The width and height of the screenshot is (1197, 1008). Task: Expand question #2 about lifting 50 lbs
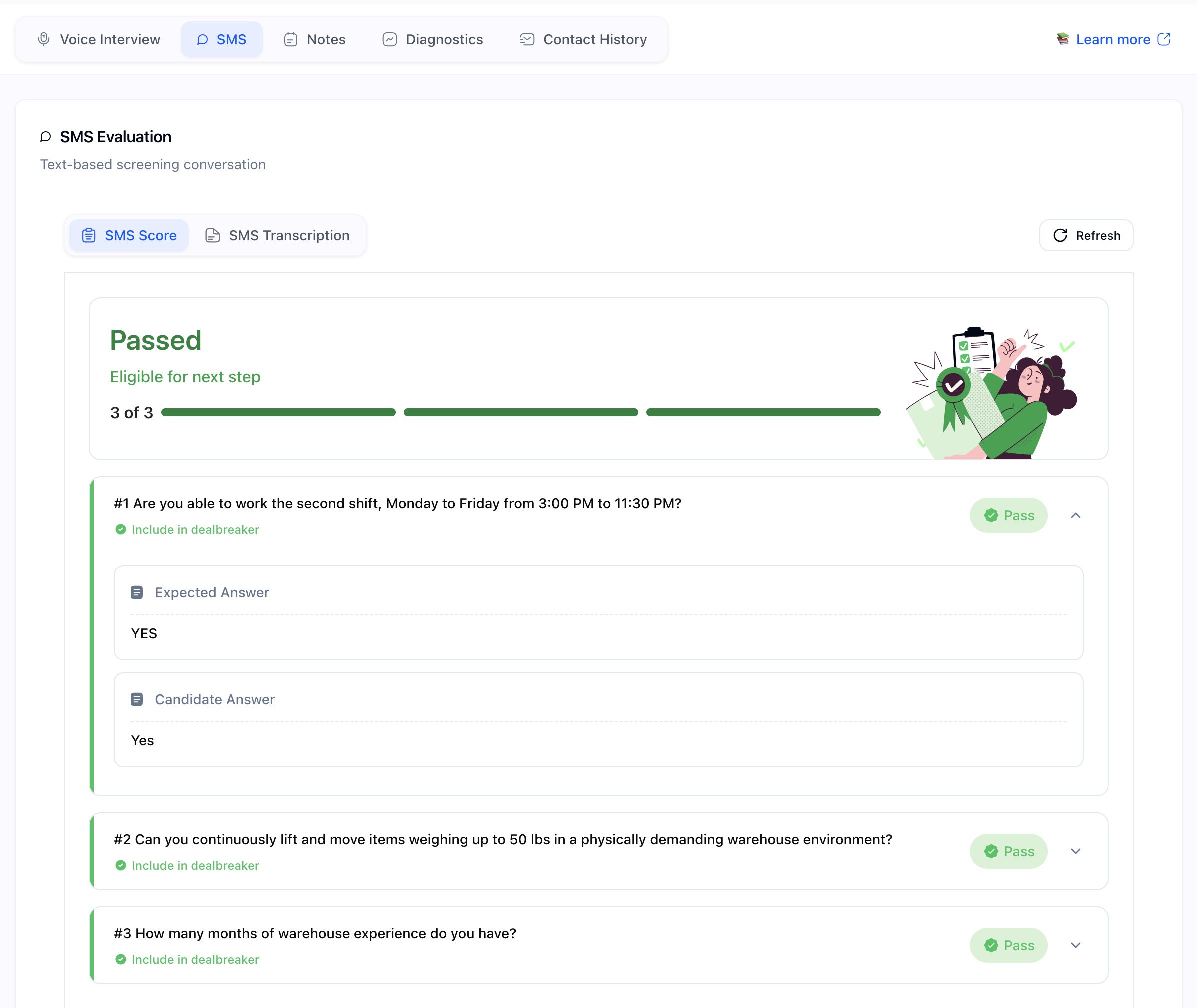[1076, 851]
